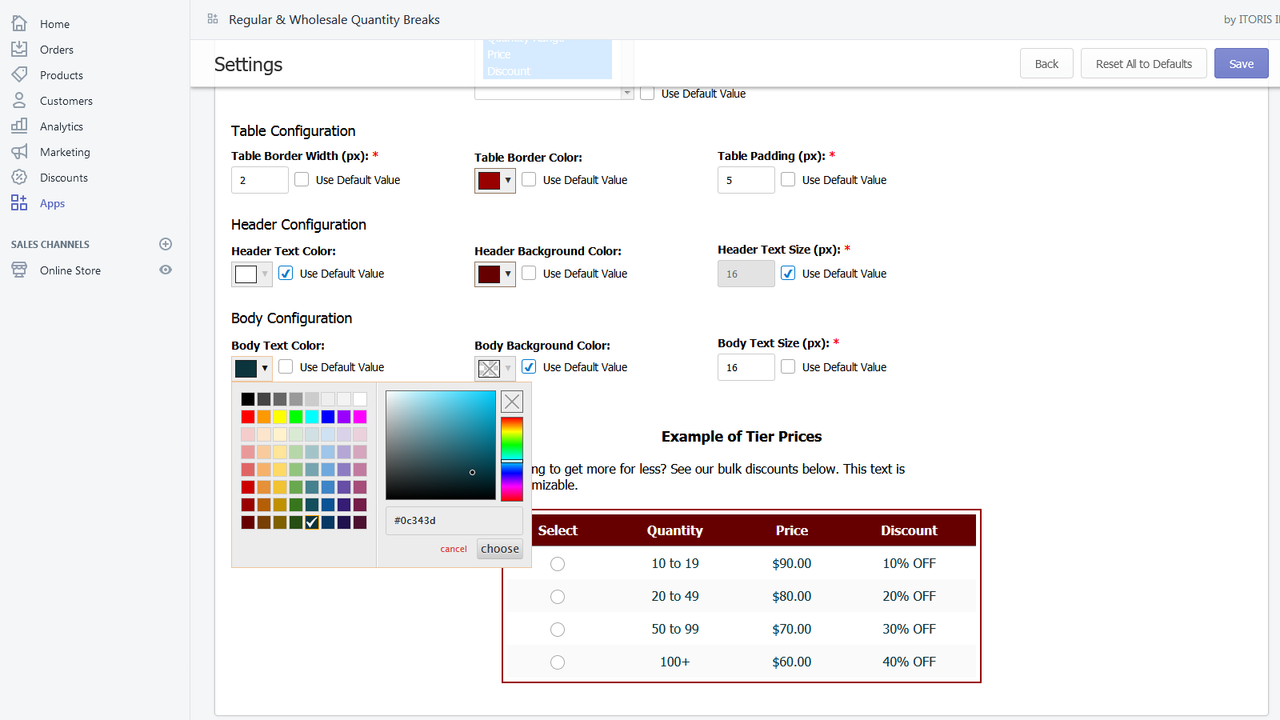Pick the bright red palette swatch
Image resolution: width=1280 pixels, height=720 pixels.
tap(248, 416)
